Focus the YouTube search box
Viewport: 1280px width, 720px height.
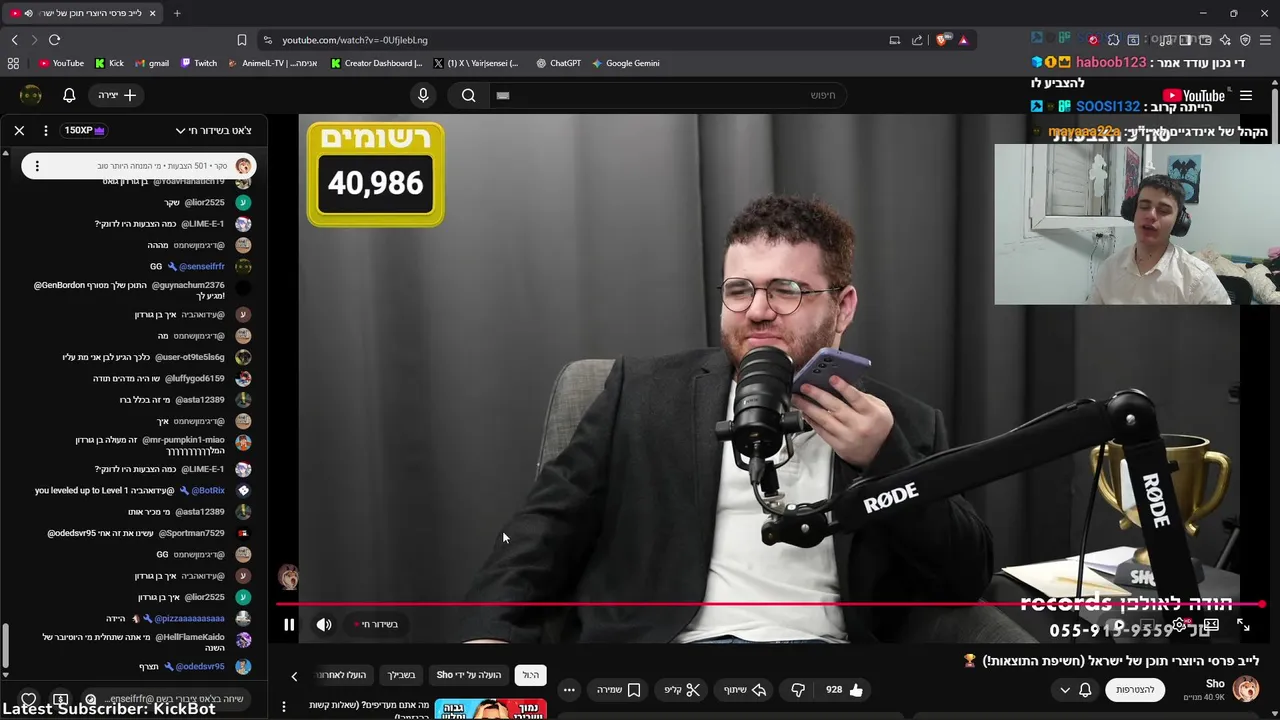670,95
